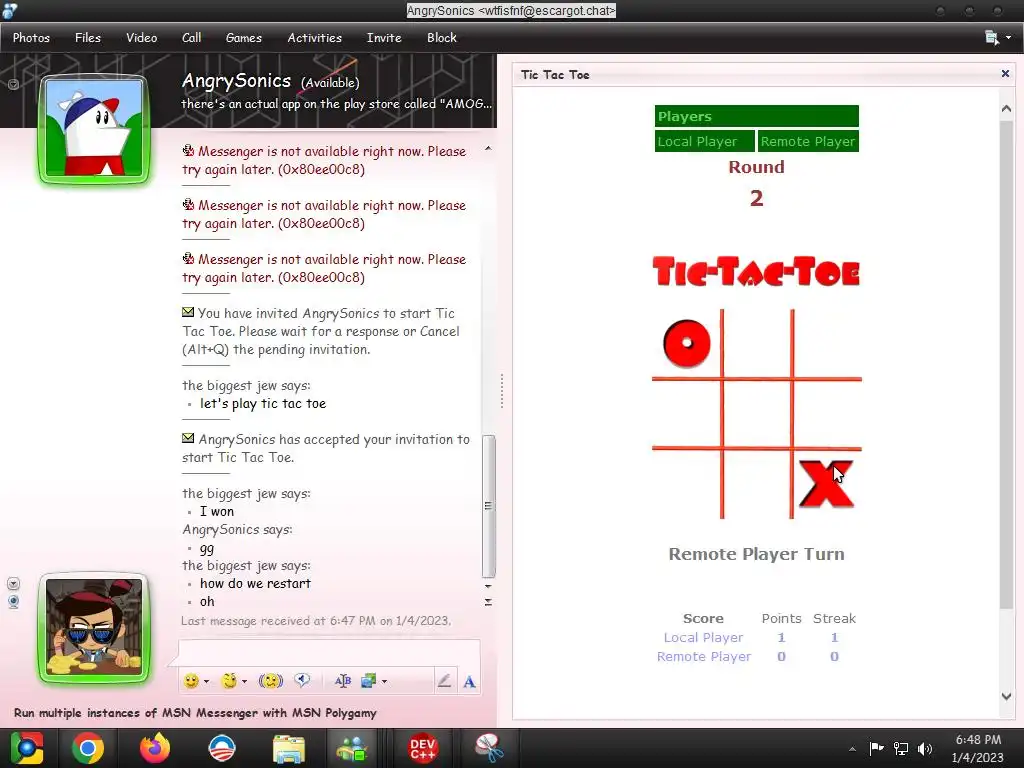Close the Tic Tac Toe panel

click(1005, 73)
